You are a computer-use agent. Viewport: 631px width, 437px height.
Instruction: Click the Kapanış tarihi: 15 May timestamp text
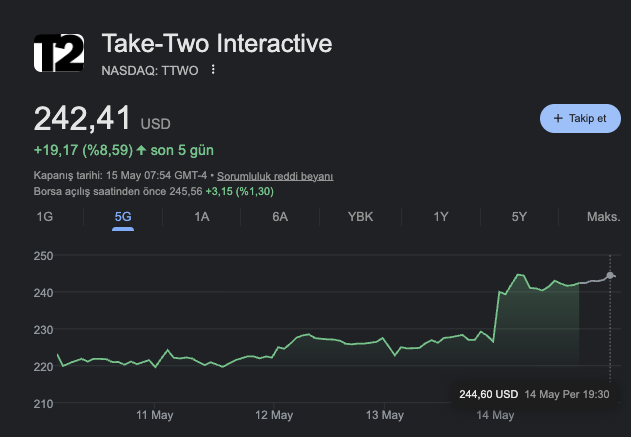[x=120, y=176]
